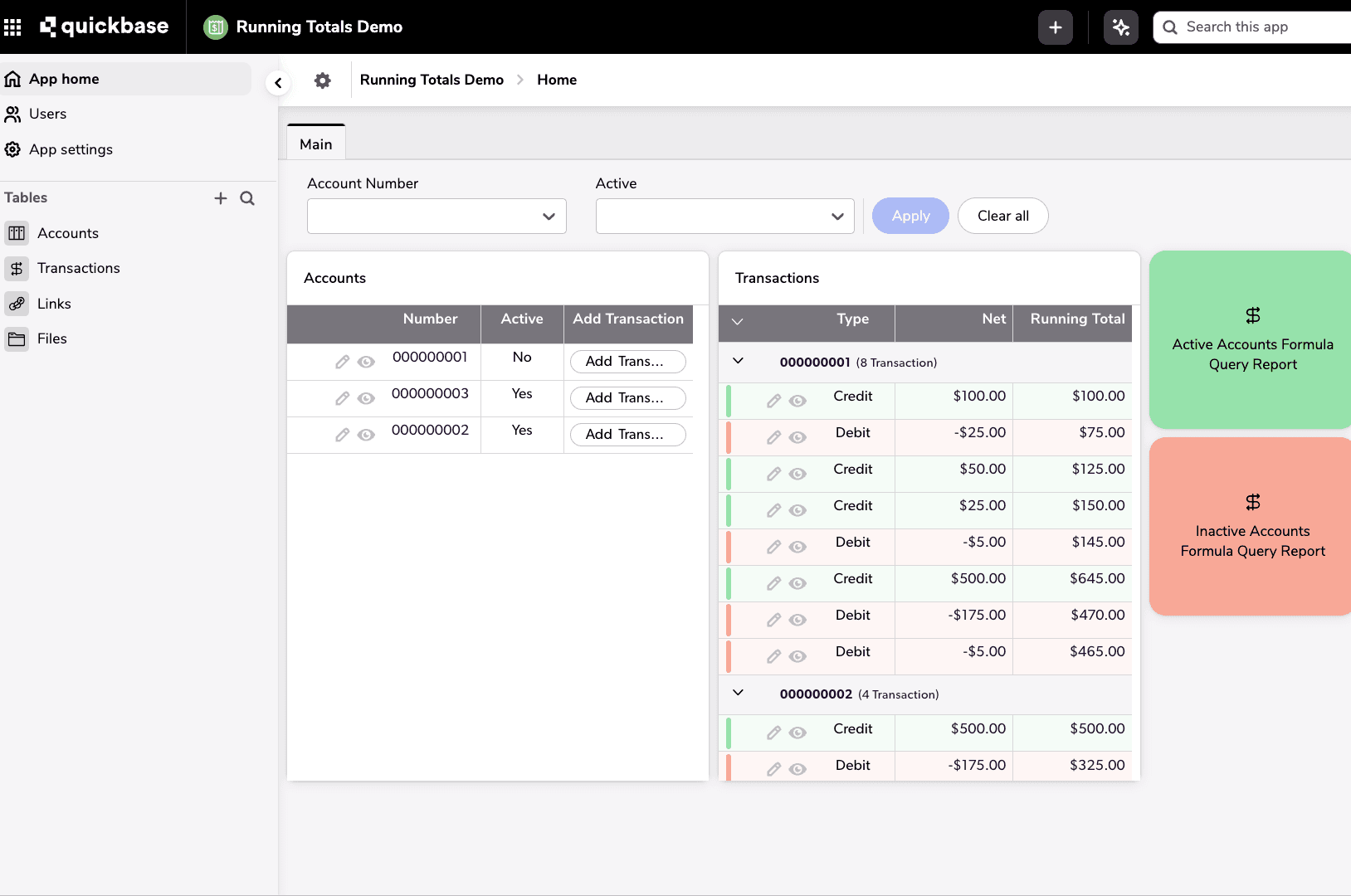Click the Links table in the sidebar

pyautogui.click(x=17, y=303)
